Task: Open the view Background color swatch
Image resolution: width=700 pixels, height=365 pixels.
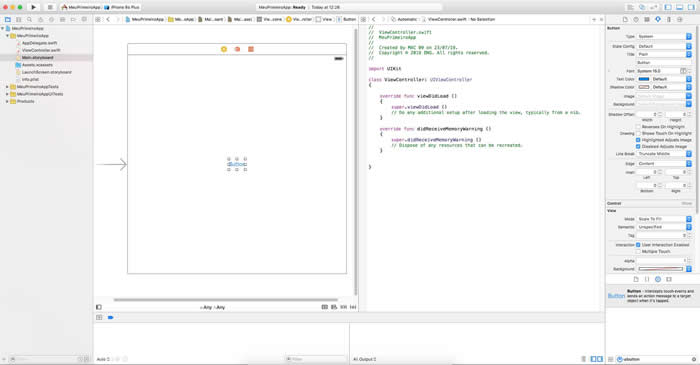Action: click(x=661, y=269)
